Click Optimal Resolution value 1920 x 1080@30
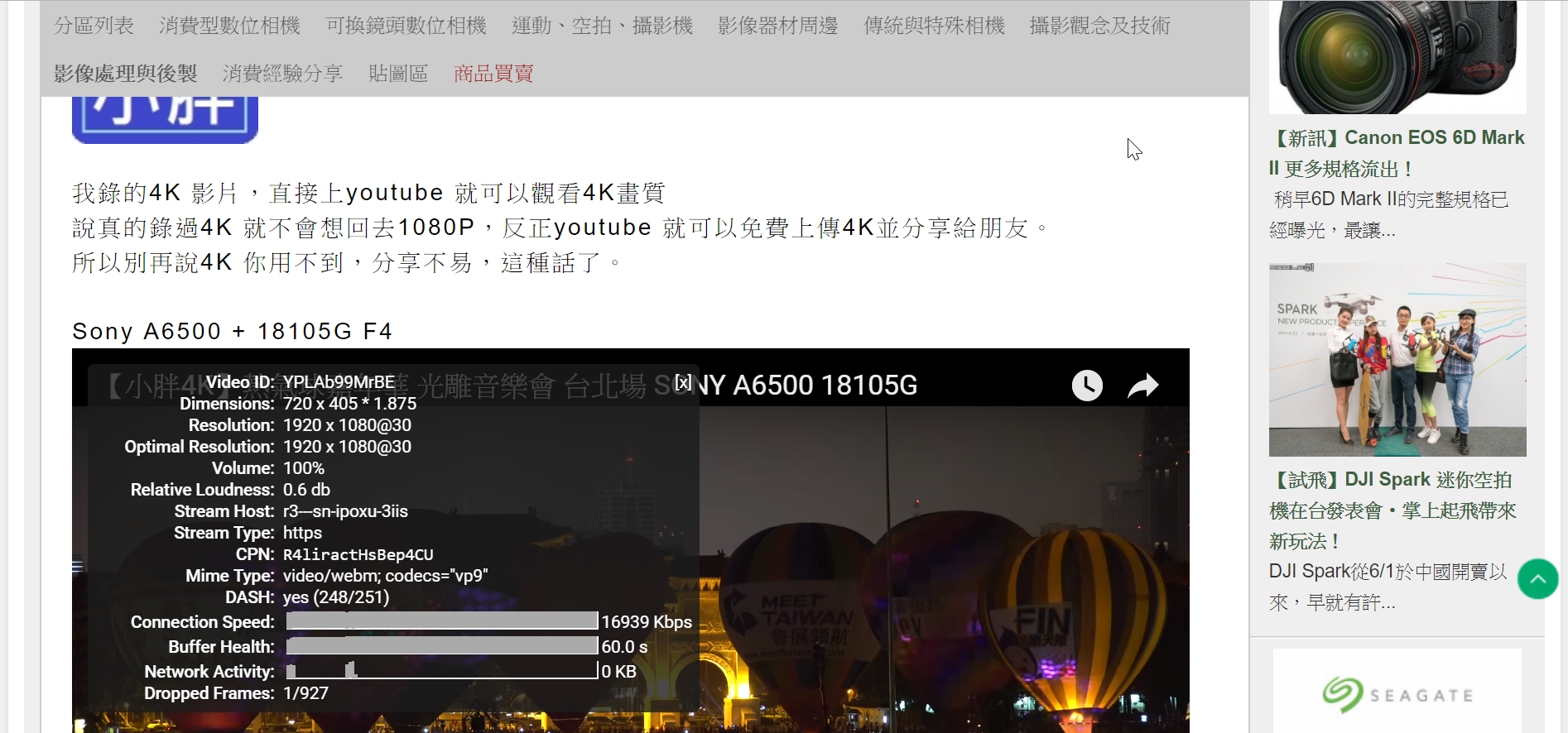This screenshot has width=1568, height=733. click(347, 447)
